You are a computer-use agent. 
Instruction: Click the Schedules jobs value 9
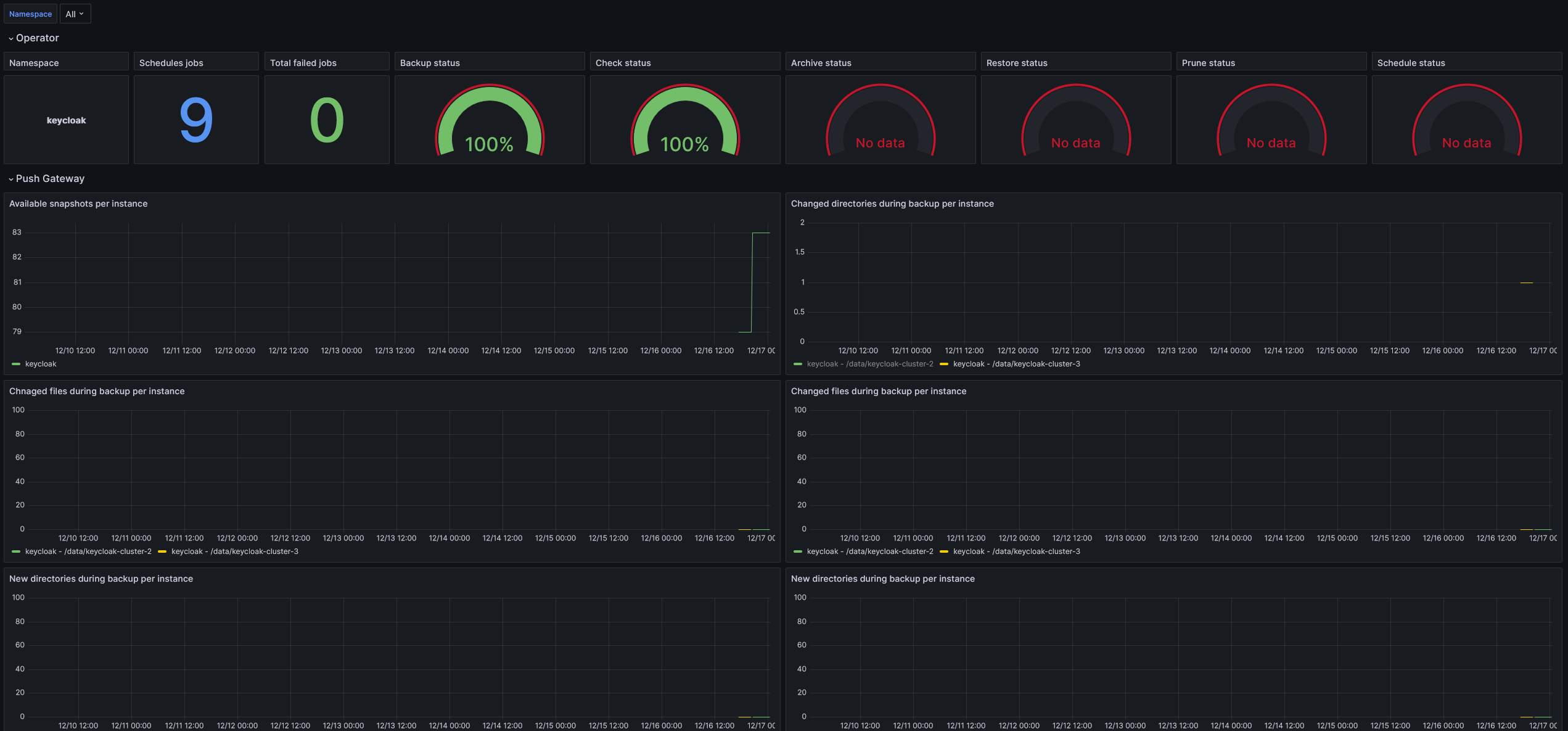point(196,120)
